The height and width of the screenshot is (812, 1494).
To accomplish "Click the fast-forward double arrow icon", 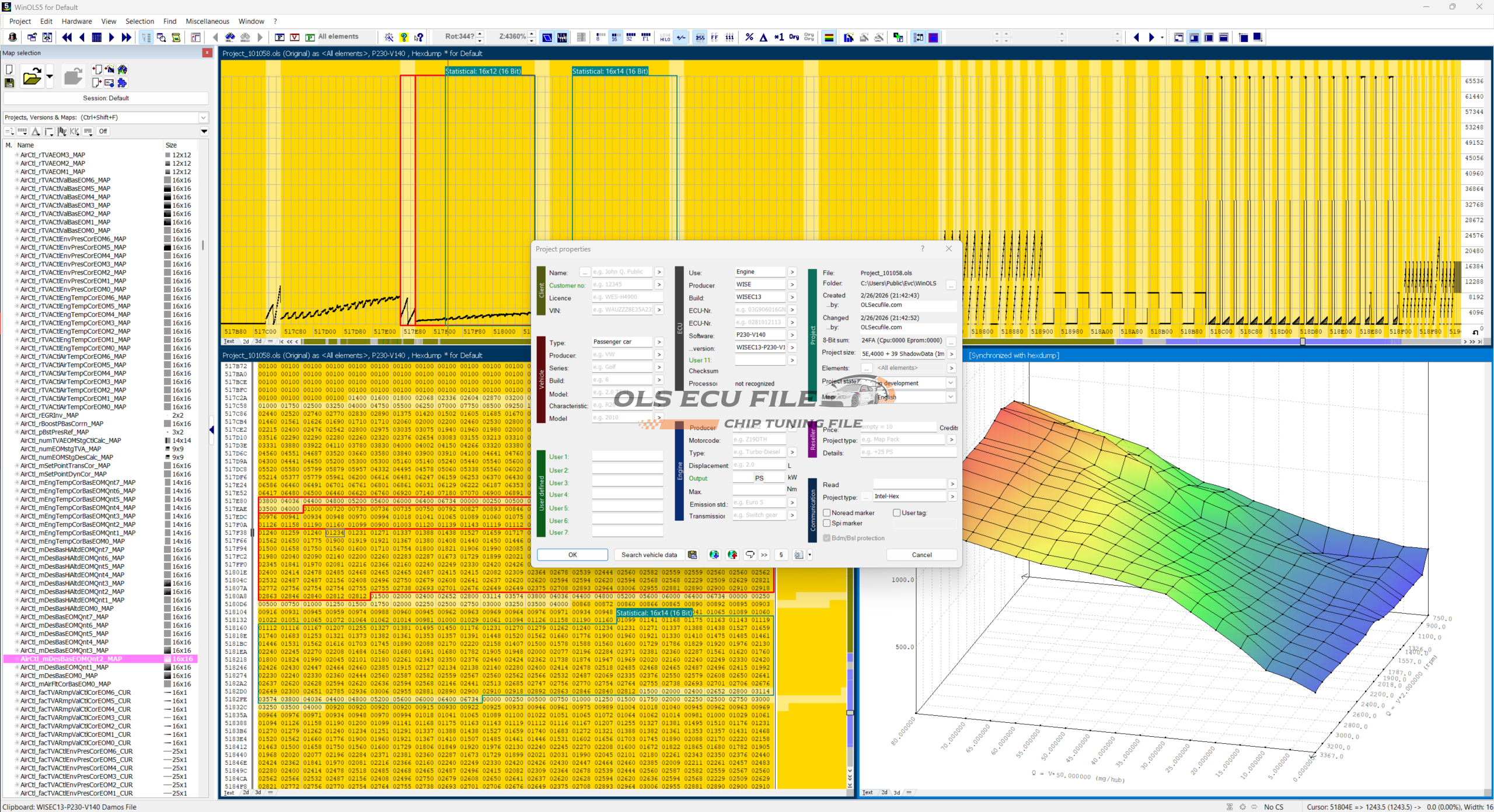I will (126, 37).
